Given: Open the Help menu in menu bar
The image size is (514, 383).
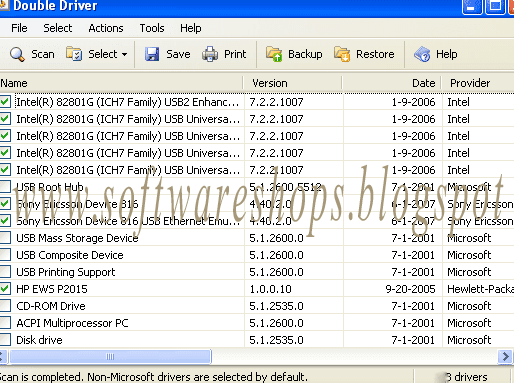Looking at the screenshot, I should point(191,28).
